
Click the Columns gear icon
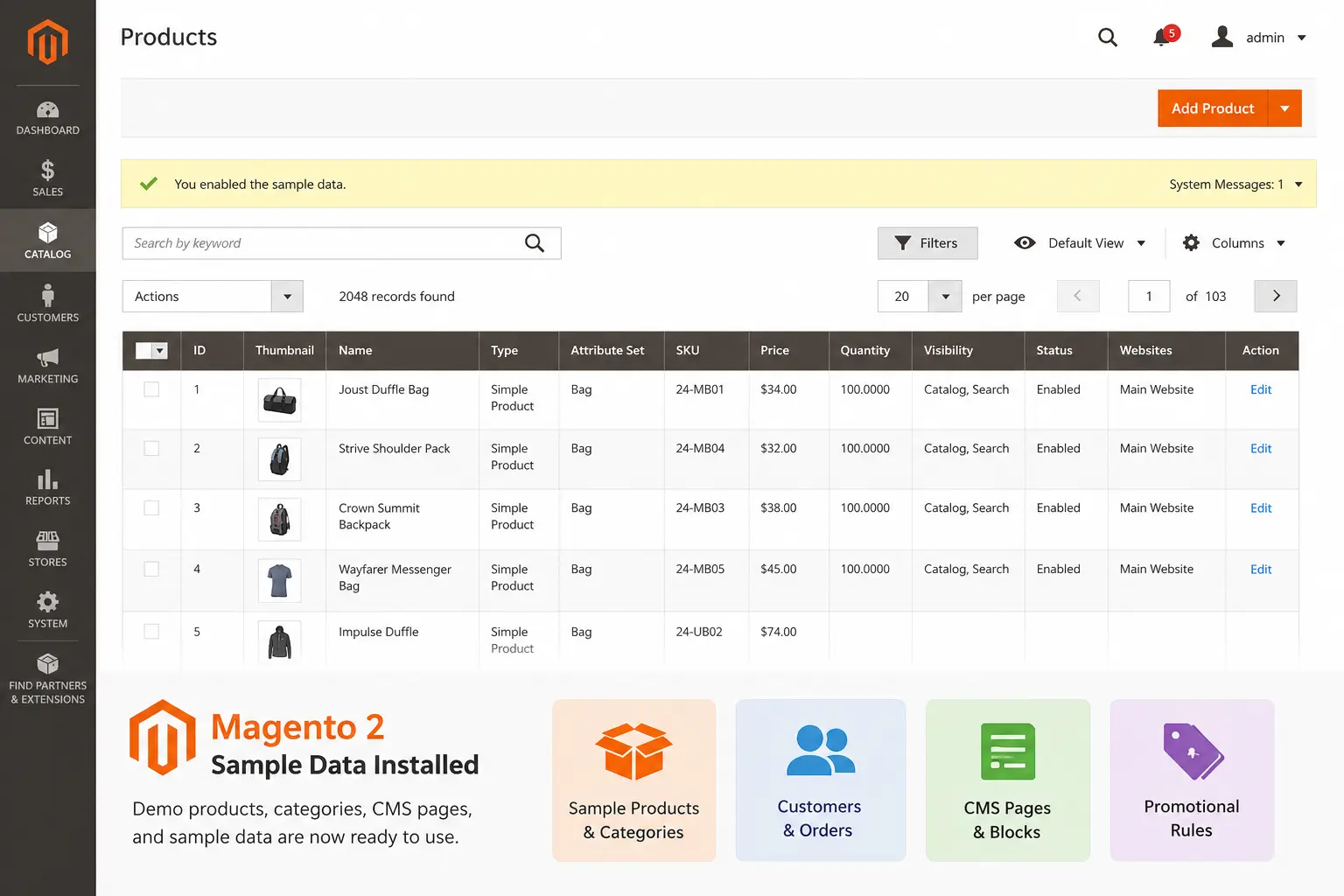click(1191, 243)
